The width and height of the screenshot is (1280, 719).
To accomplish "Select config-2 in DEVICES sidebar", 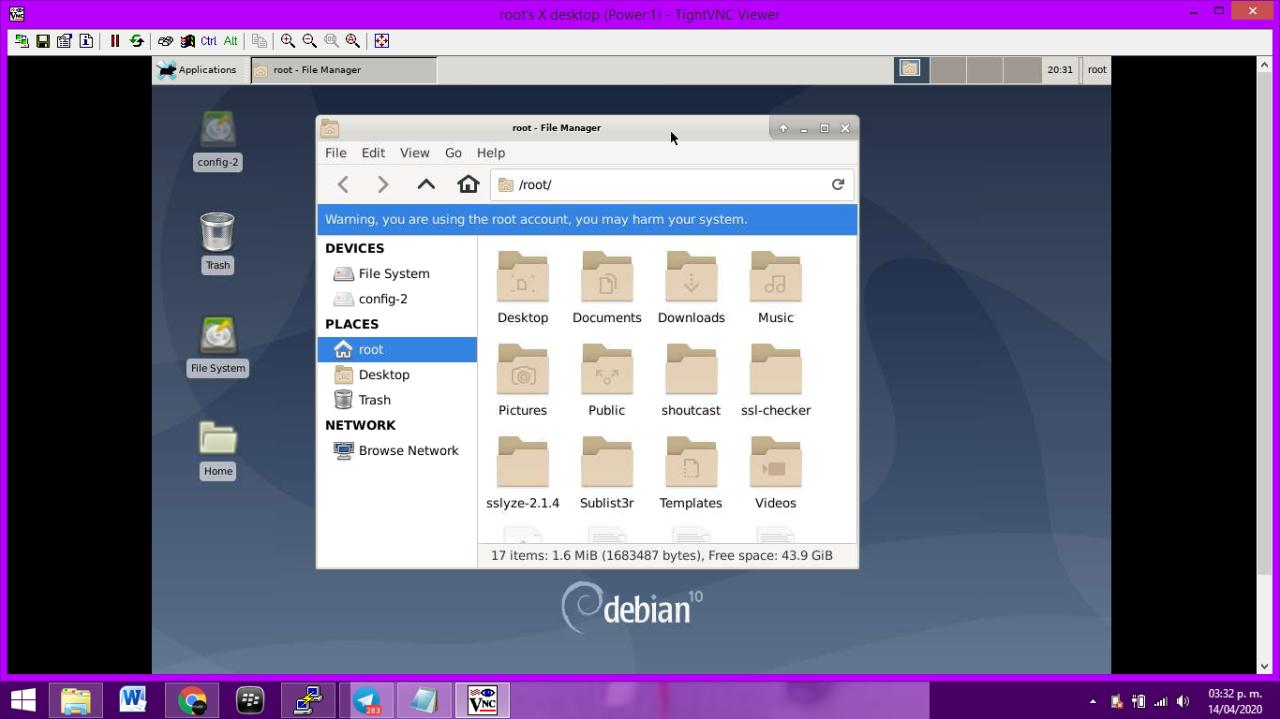I will (397, 299).
